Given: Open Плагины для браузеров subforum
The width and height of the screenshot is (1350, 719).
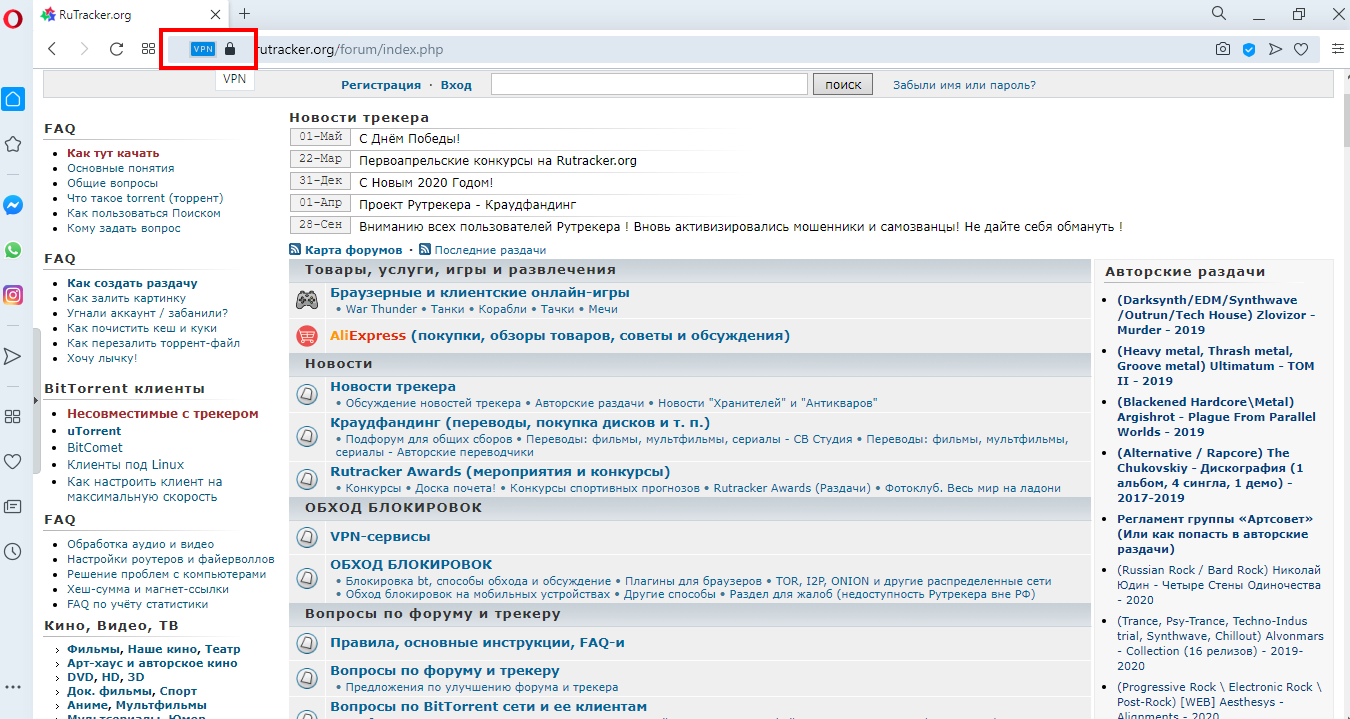Looking at the screenshot, I should [694, 580].
